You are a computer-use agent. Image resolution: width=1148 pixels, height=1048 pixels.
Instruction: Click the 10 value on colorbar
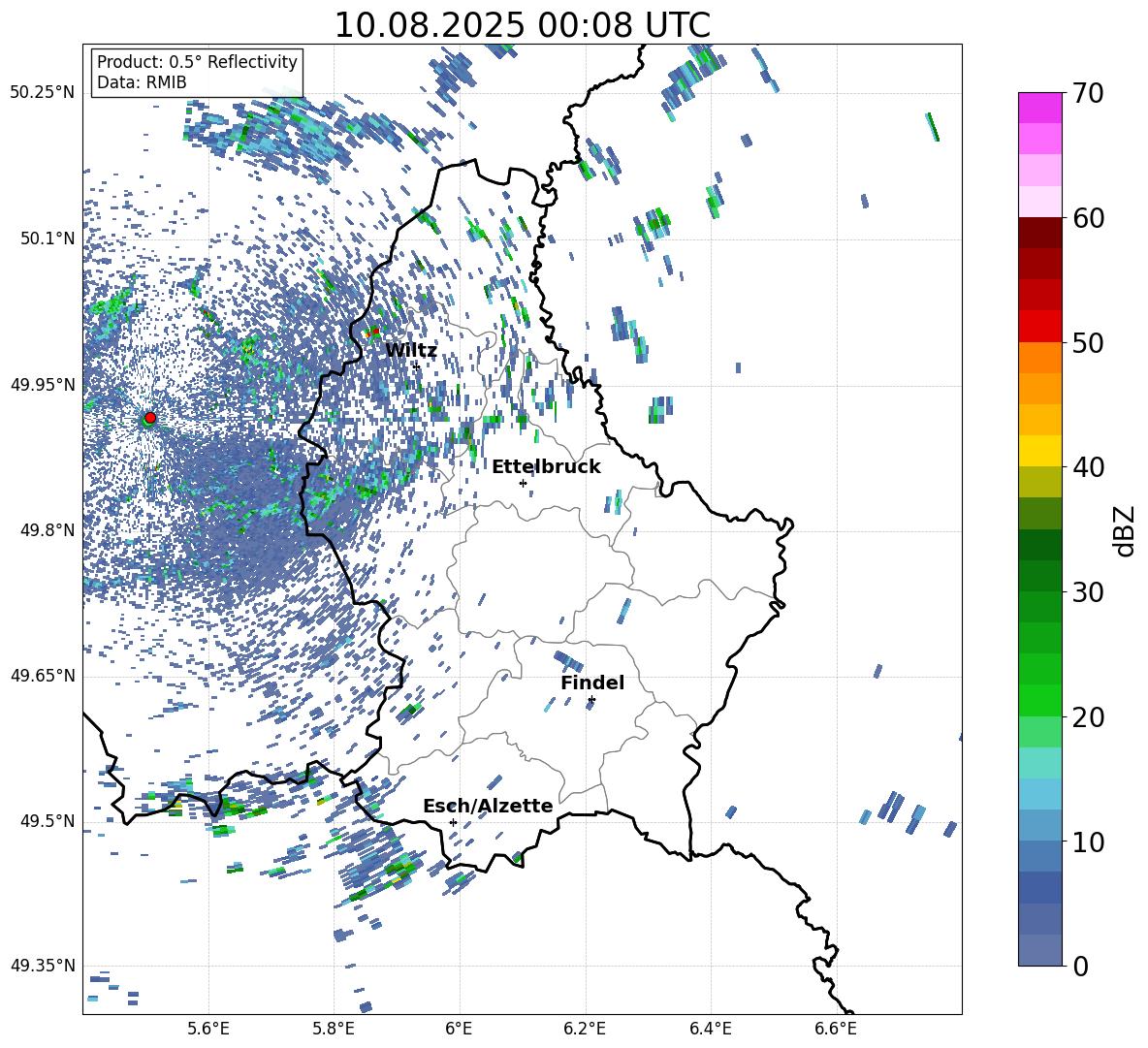point(1088,842)
